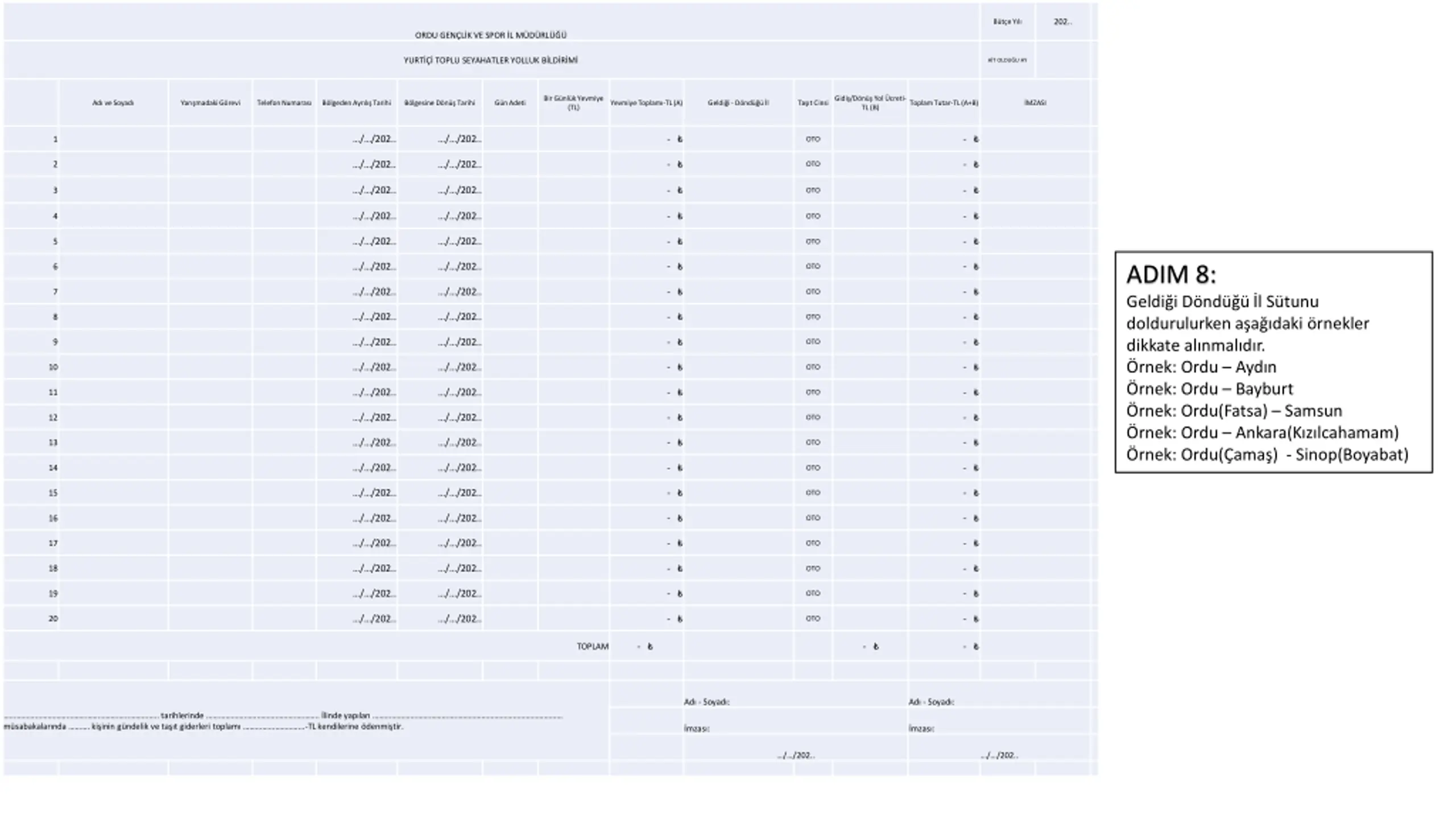The width and height of the screenshot is (1456, 819).
Task: Click the 'Gidiş/Dönüş Yol Ücreti-TL (B)' header
Action: point(870,102)
